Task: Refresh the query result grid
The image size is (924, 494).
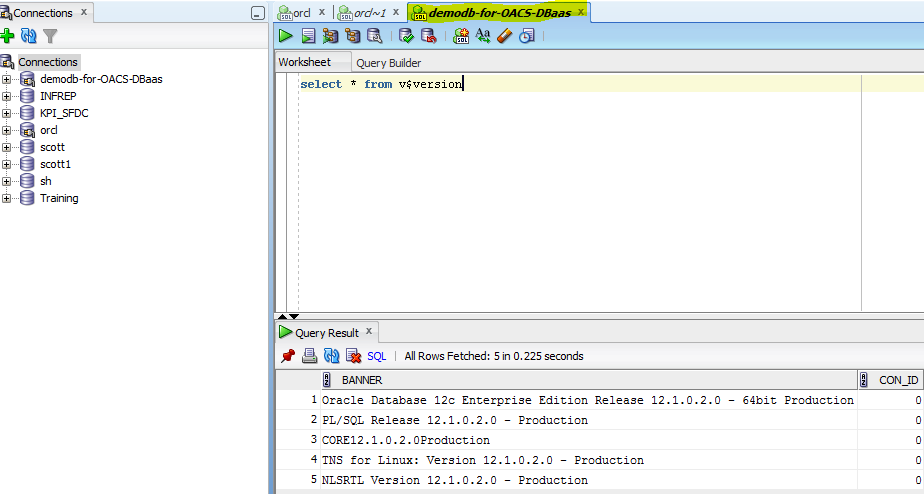Action: (331, 356)
